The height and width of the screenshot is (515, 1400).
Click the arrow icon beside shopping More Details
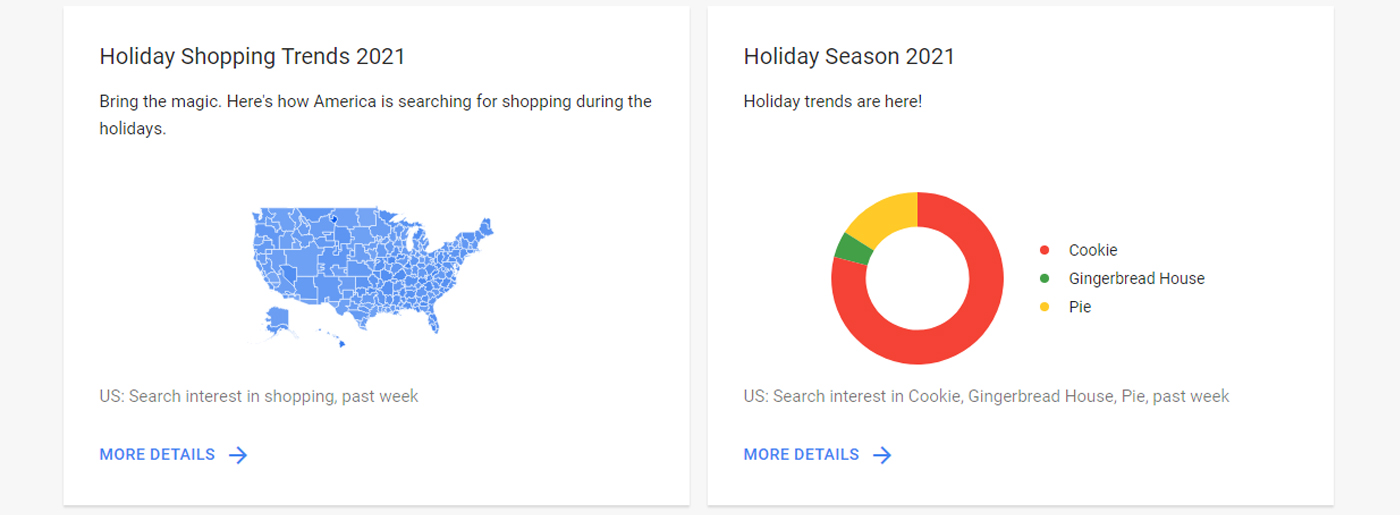coord(238,455)
